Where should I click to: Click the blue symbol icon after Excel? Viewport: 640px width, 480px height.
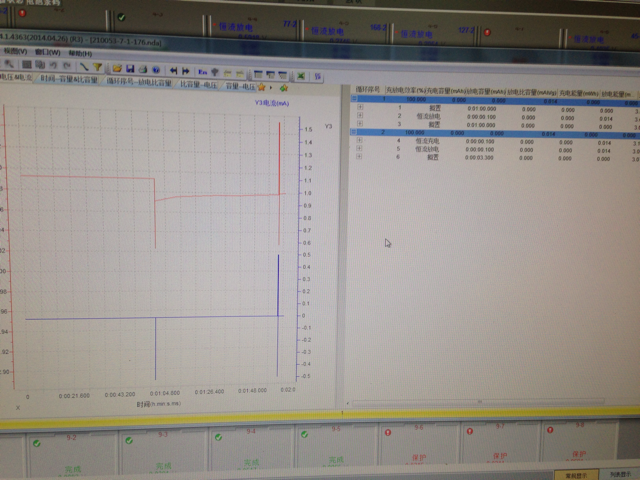click(318, 76)
